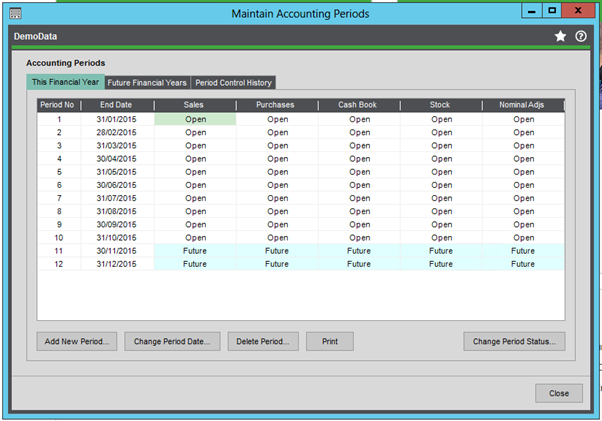Click the Sales column header
The image size is (602, 421).
tap(194, 105)
